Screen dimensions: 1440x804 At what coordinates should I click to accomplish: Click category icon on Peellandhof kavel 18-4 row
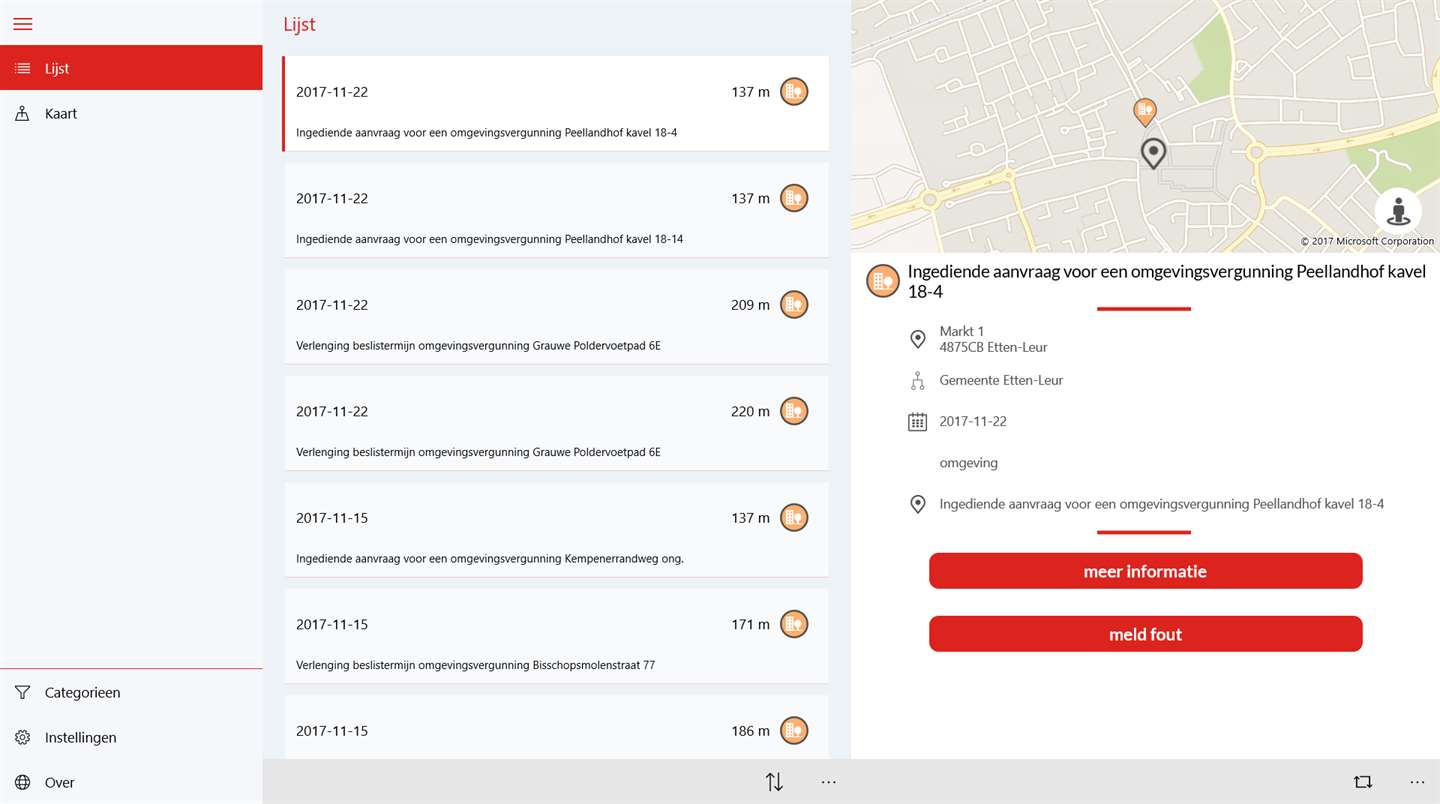coord(794,92)
